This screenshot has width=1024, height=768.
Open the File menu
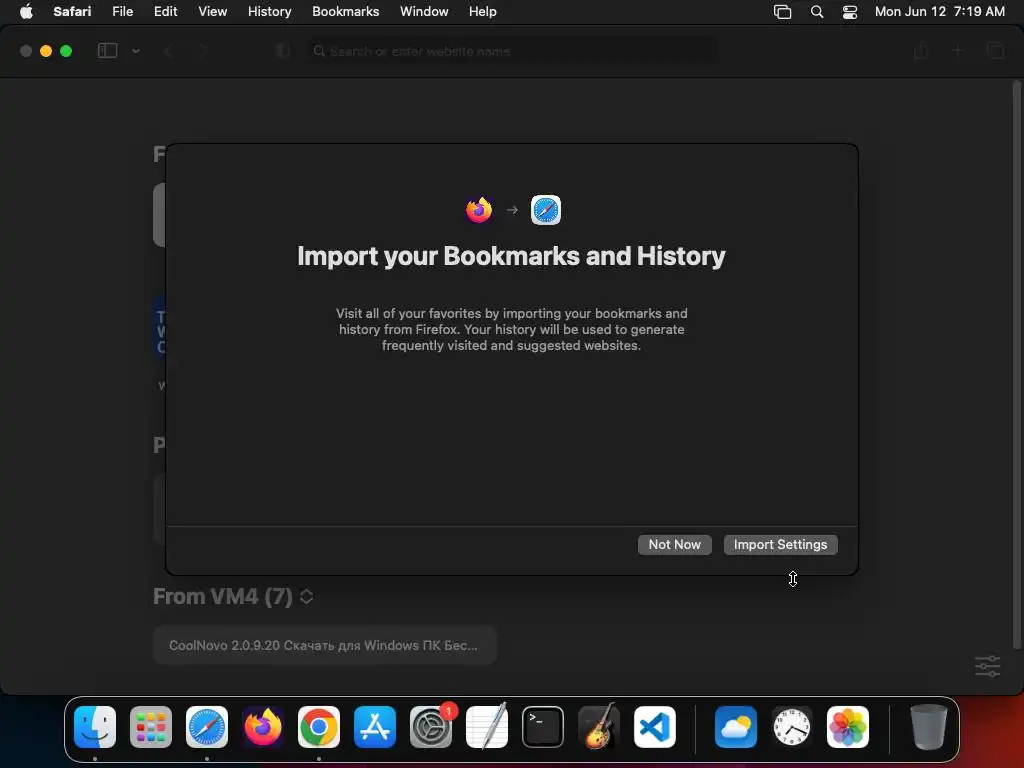click(x=122, y=12)
